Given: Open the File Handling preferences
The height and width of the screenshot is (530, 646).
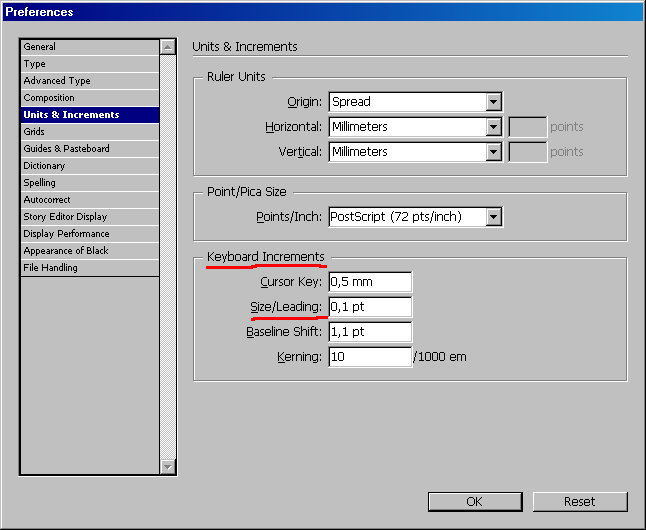Looking at the screenshot, I should point(90,267).
